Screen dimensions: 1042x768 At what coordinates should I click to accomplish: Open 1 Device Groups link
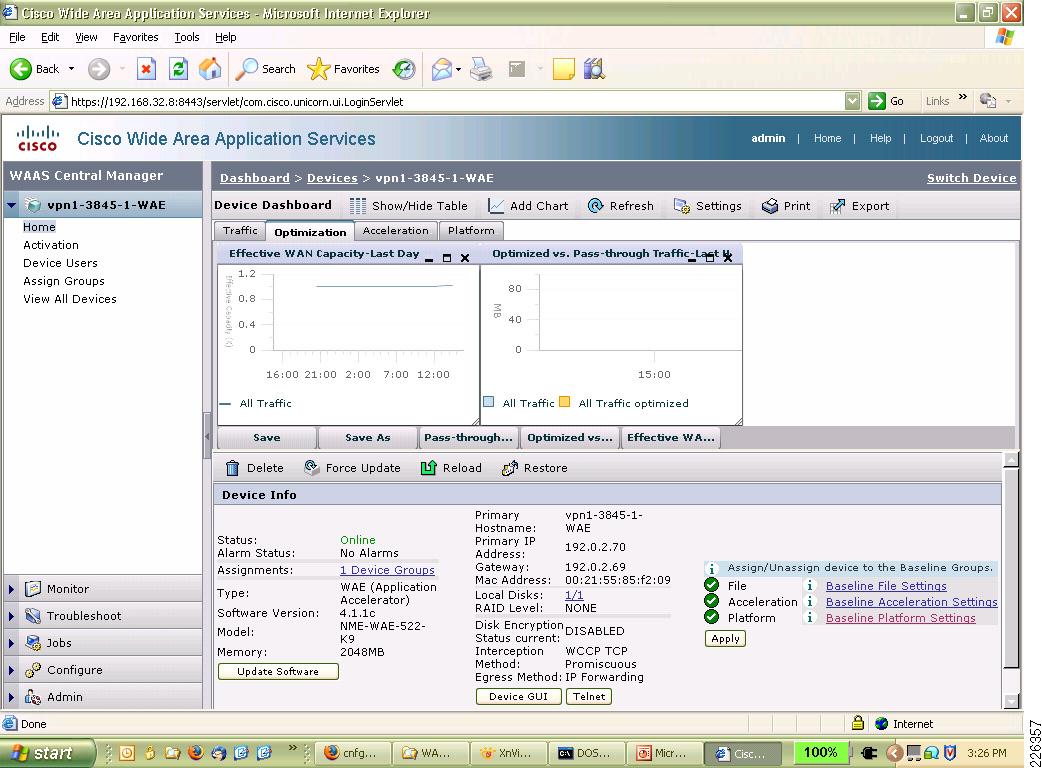pos(387,570)
